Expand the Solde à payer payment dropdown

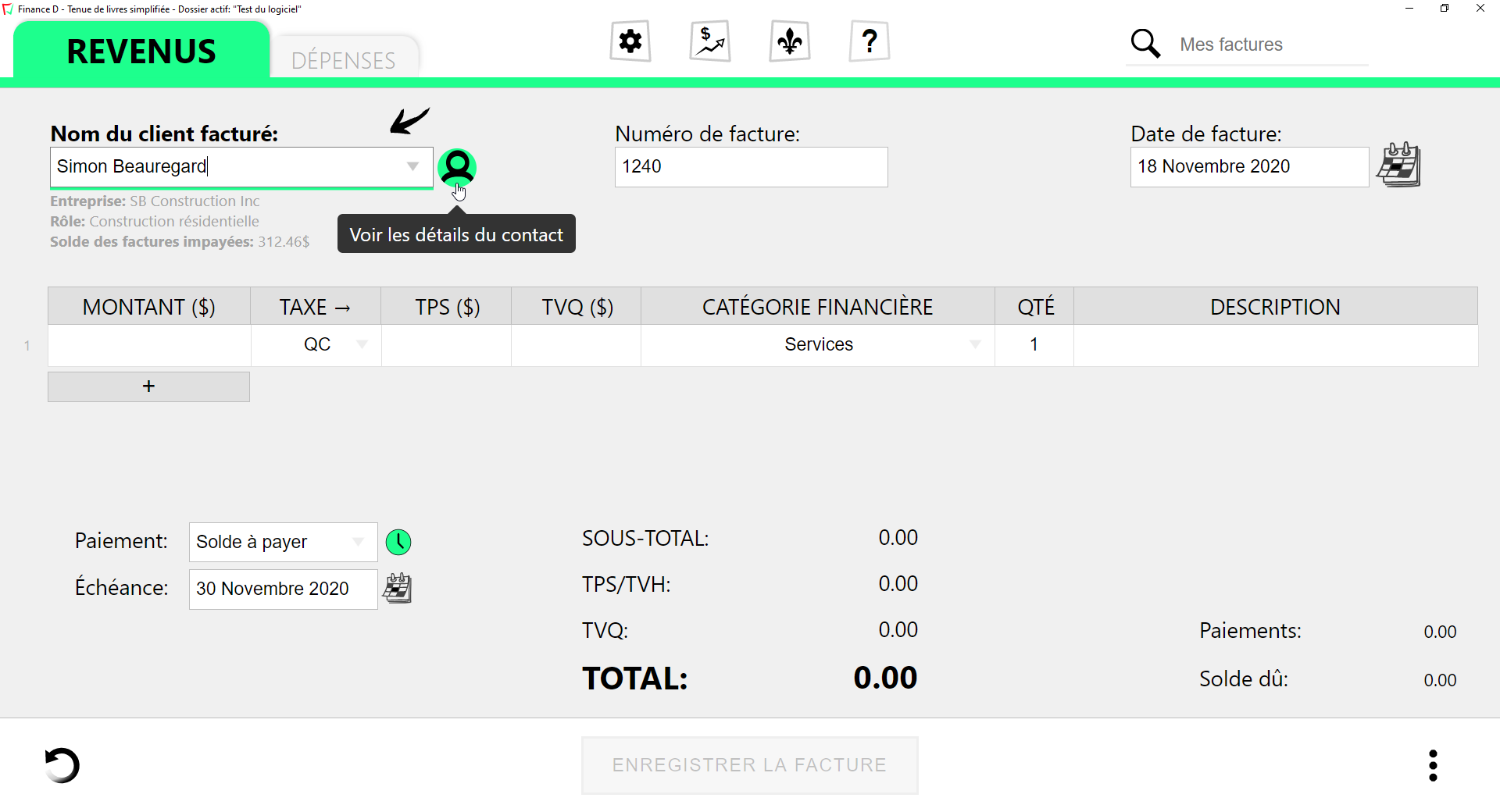tap(358, 542)
